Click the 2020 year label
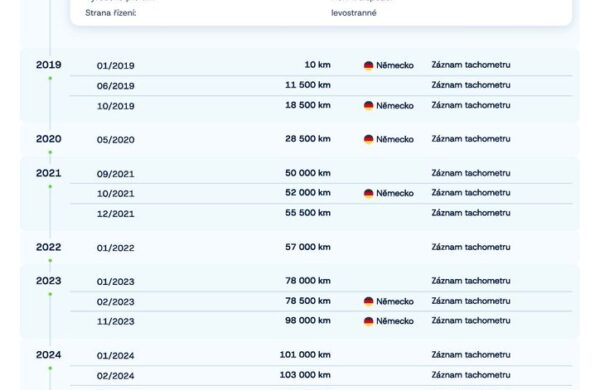 49,139
